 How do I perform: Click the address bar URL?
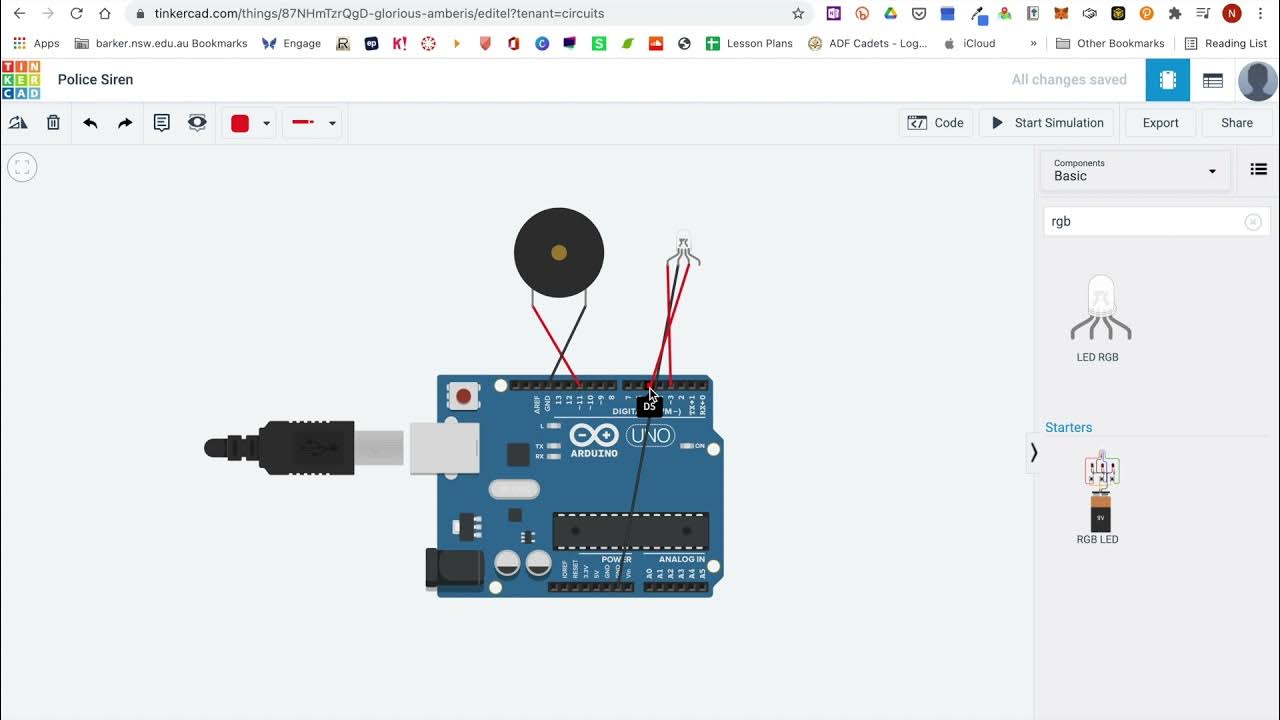(379, 14)
